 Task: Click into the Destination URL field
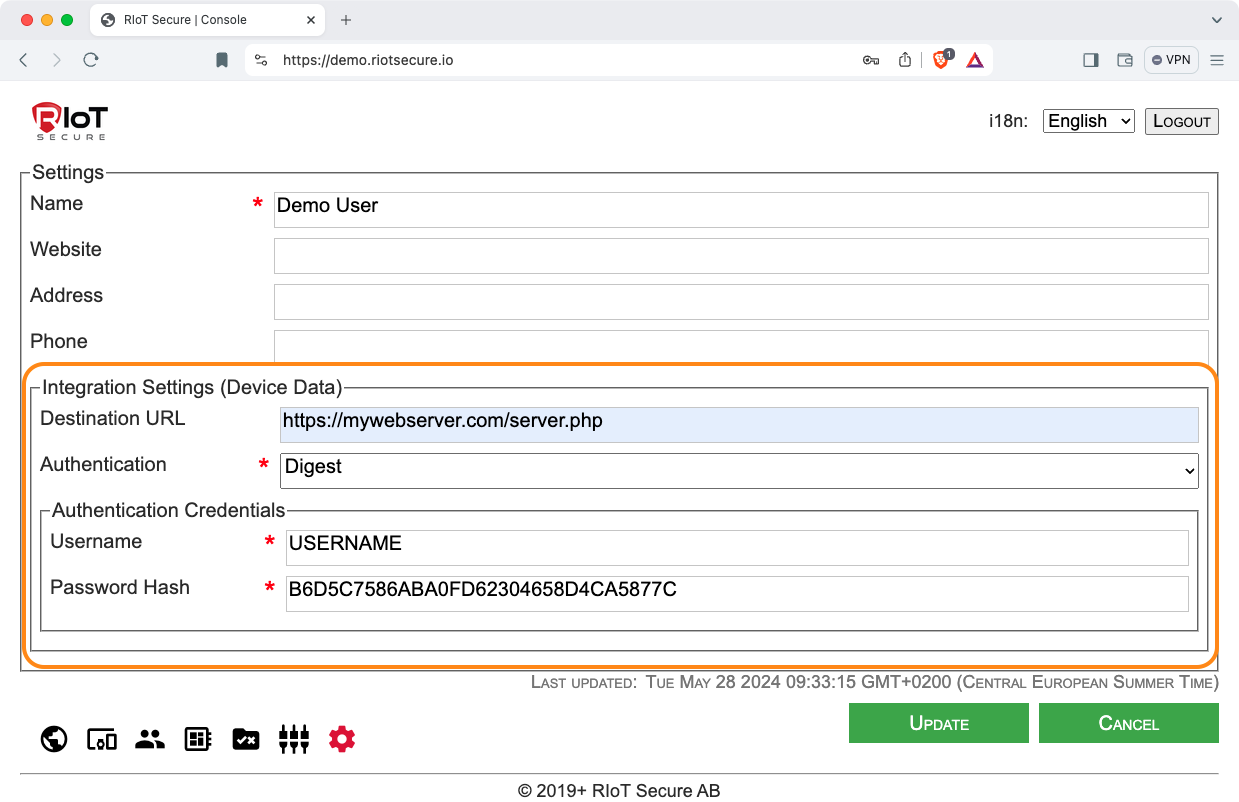pyautogui.click(x=738, y=424)
